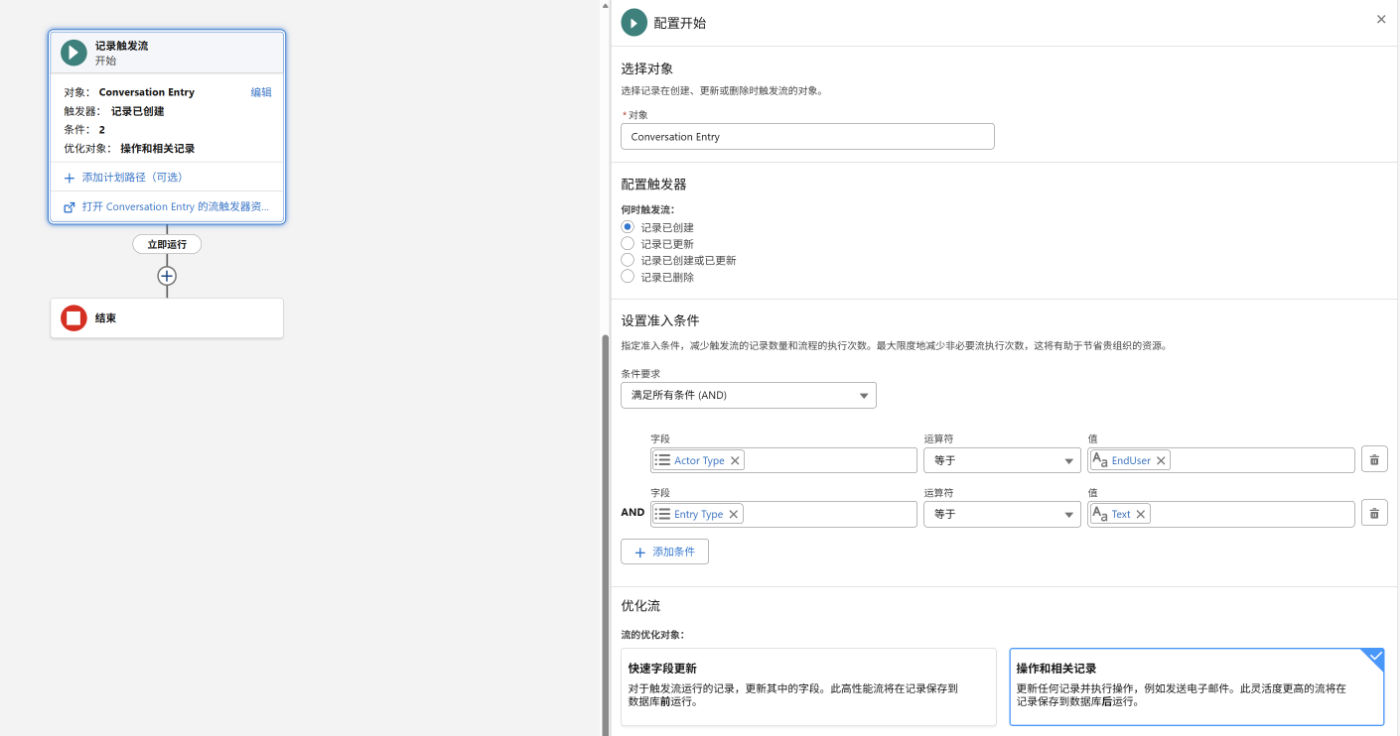Remove the Text value pill
The width and height of the screenshot is (1400, 736).
pyautogui.click(x=1141, y=514)
